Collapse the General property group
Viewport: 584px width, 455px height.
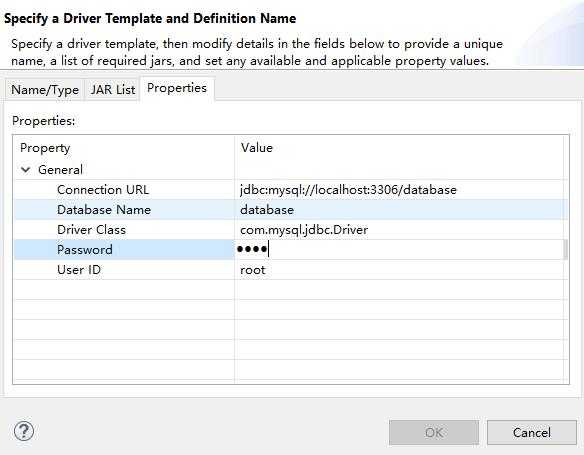pyautogui.click(x=26, y=170)
